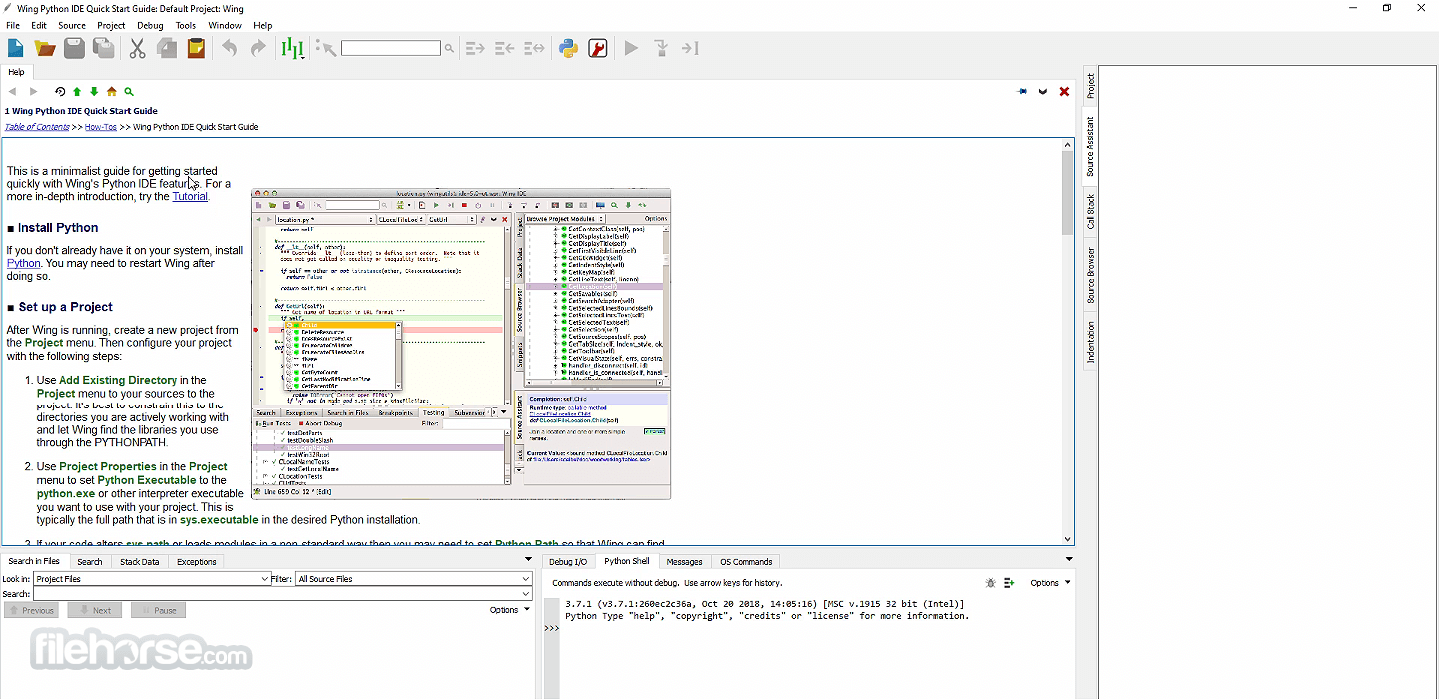Follow the Table of Contents link
Viewport: 1439px width, 700px height.
click(37, 127)
